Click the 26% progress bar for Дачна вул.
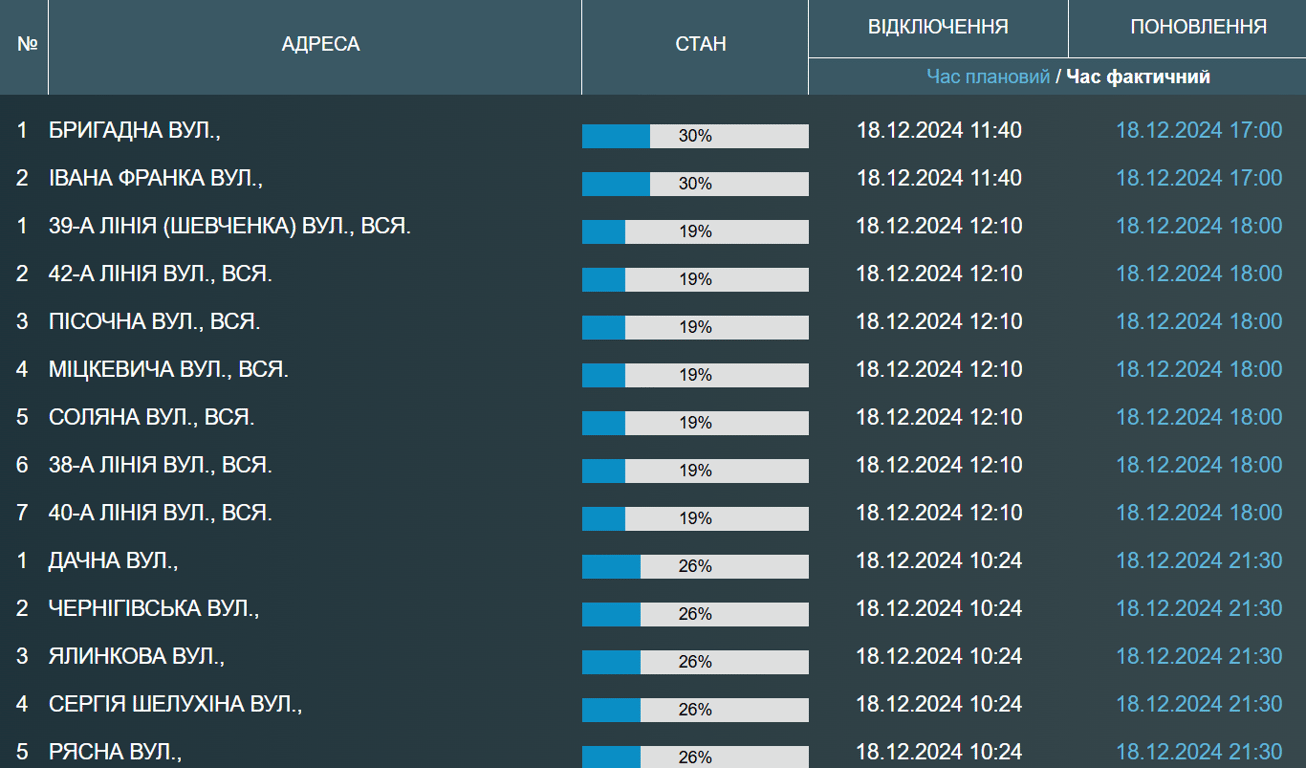The height and width of the screenshot is (768, 1306). tap(695, 566)
